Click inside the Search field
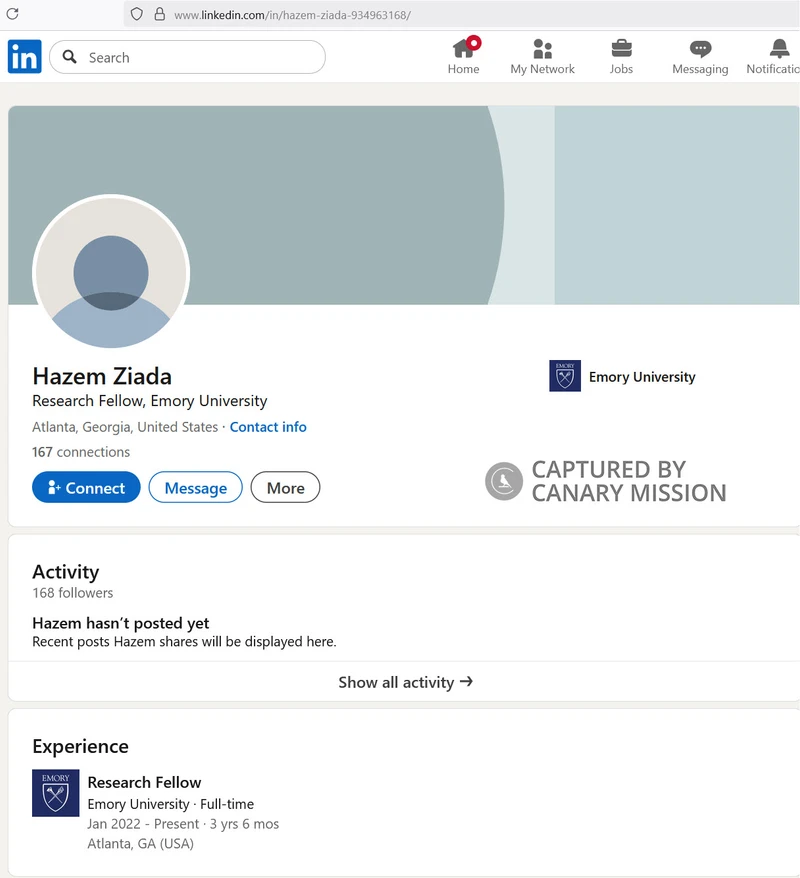This screenshot has height=878, width=800. [x=188, y=57]
